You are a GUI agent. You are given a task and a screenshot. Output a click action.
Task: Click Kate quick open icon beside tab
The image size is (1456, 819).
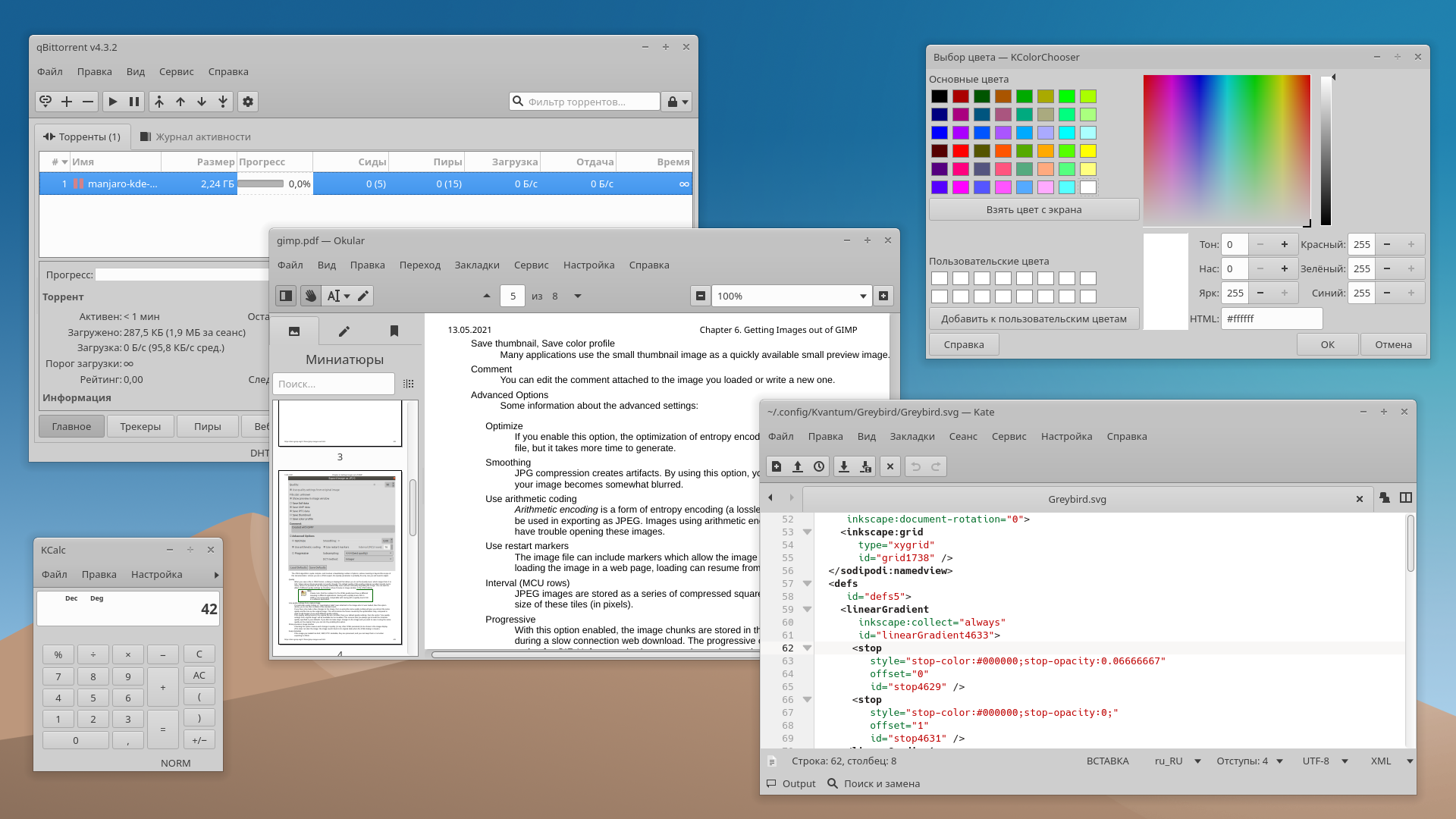tap(1385, 498)
